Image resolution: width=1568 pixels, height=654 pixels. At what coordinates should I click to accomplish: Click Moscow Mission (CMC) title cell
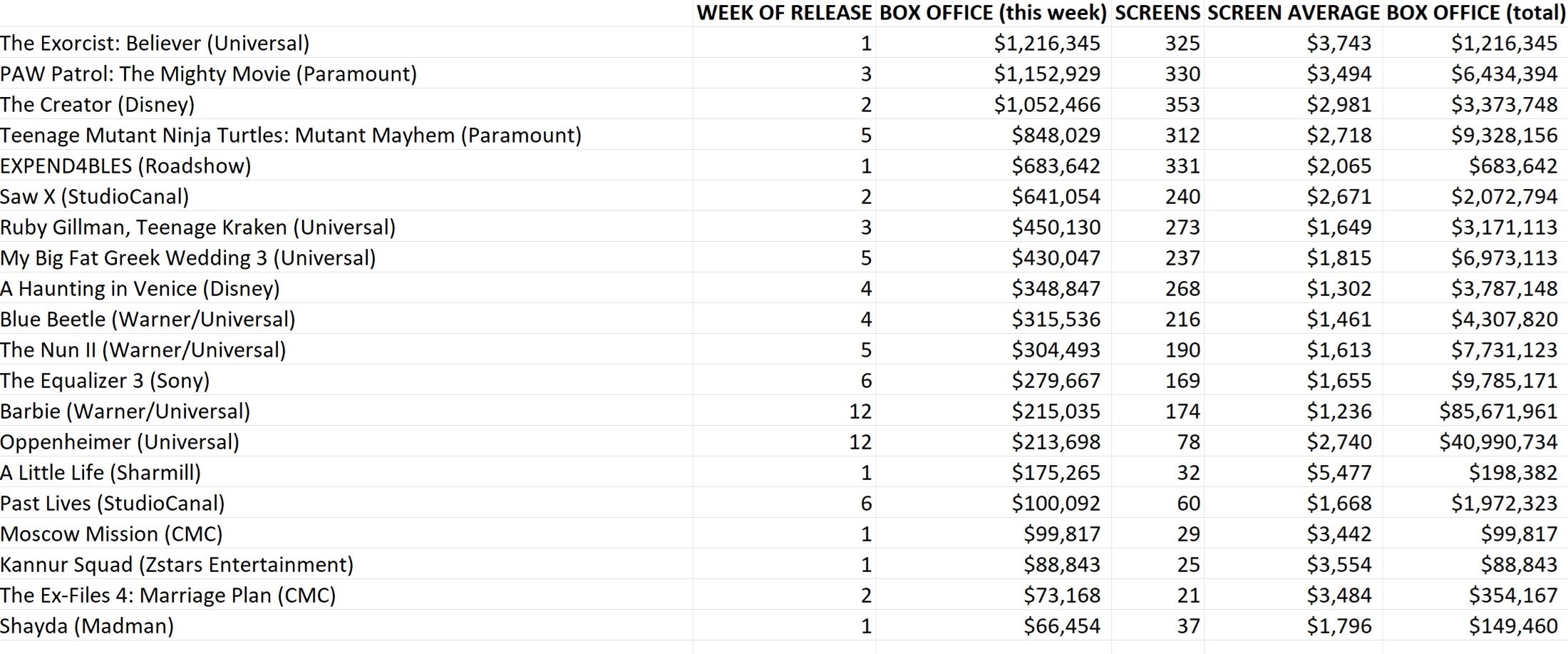[346, 533]
